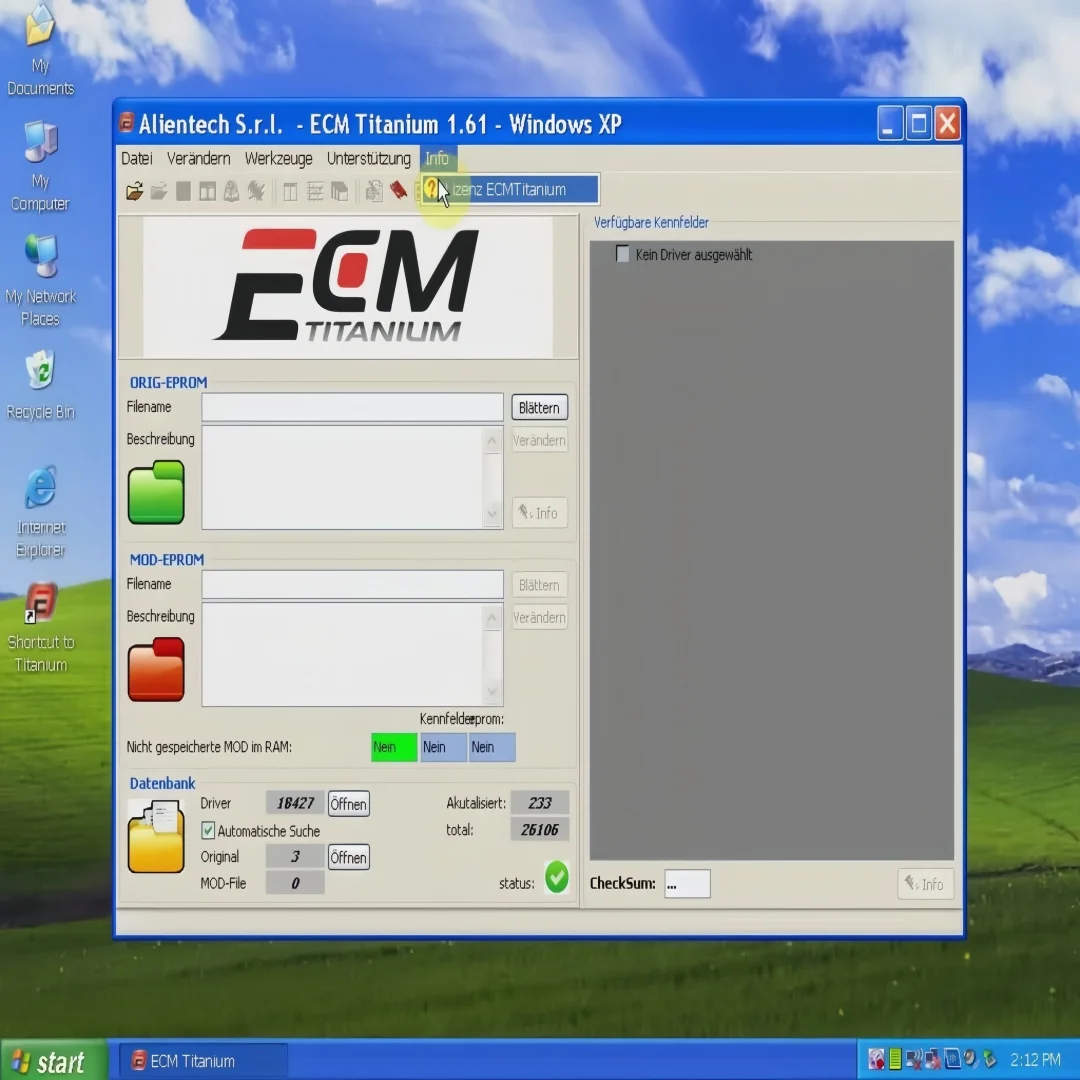Click the save toolbar icon
The image size is (1080, 1080).
[x=182, y=190]
